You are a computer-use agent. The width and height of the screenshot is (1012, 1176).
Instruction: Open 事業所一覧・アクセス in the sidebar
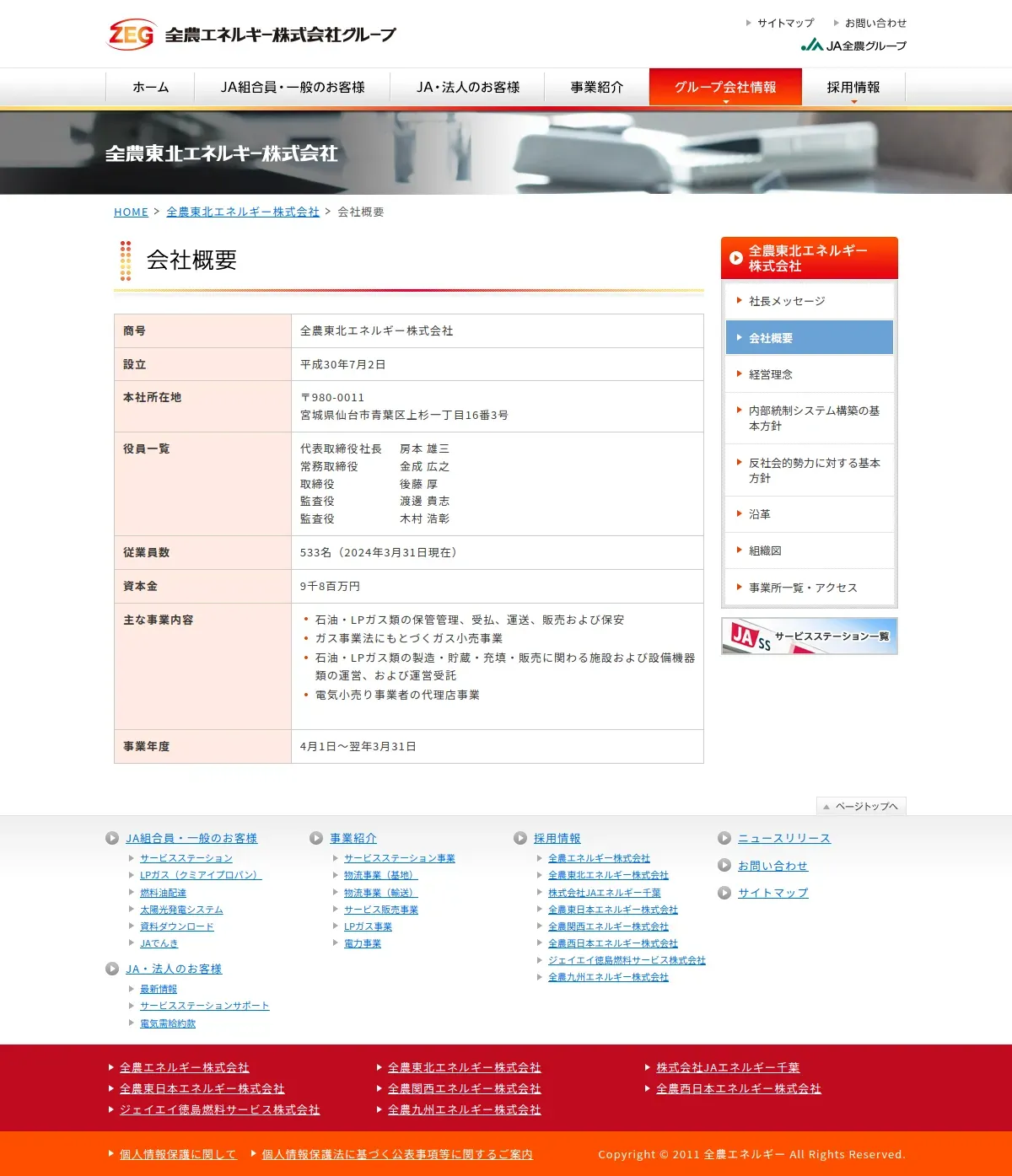click(810, 588)
